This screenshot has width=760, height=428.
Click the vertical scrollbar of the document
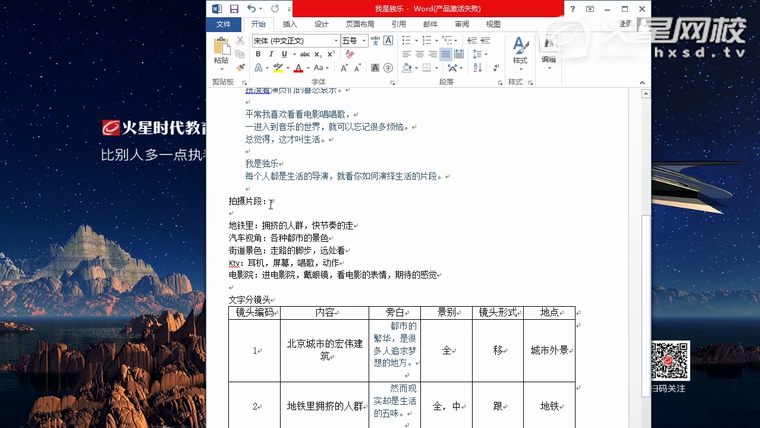[646, 250]
